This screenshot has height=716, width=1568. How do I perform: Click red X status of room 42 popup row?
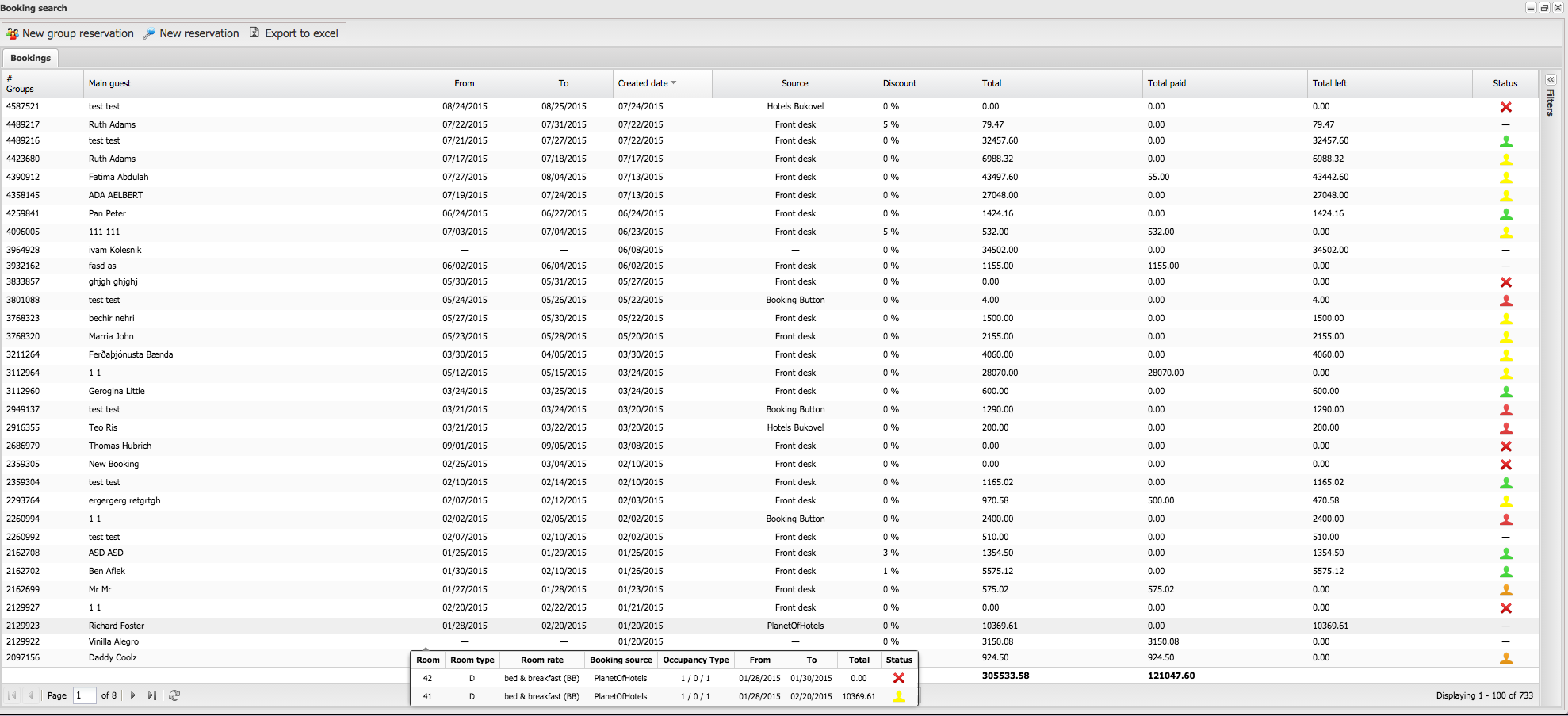[x=899, y=678]
